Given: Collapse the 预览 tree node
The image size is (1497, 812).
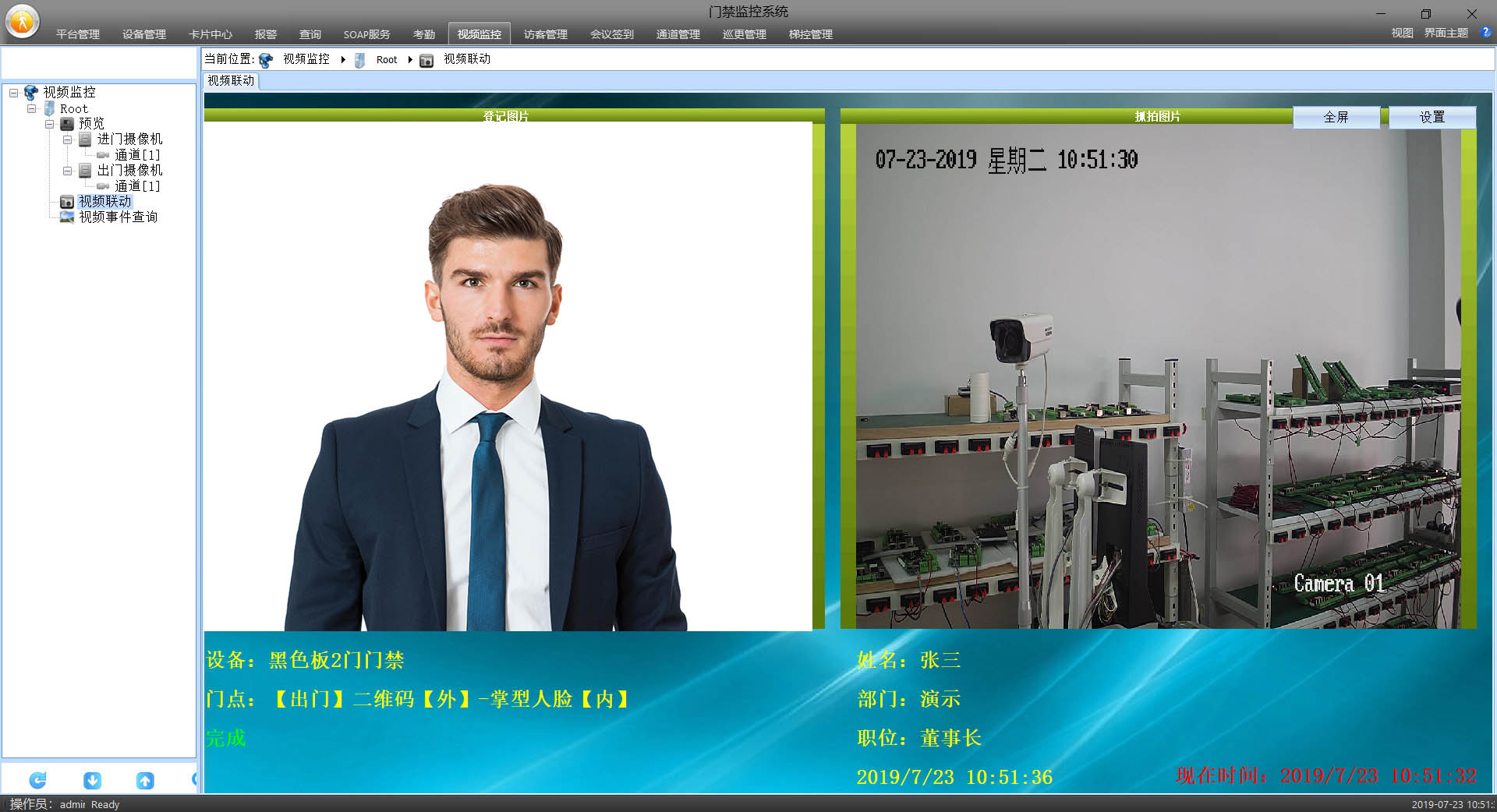Looking at the screenshot, I should 49,124.
